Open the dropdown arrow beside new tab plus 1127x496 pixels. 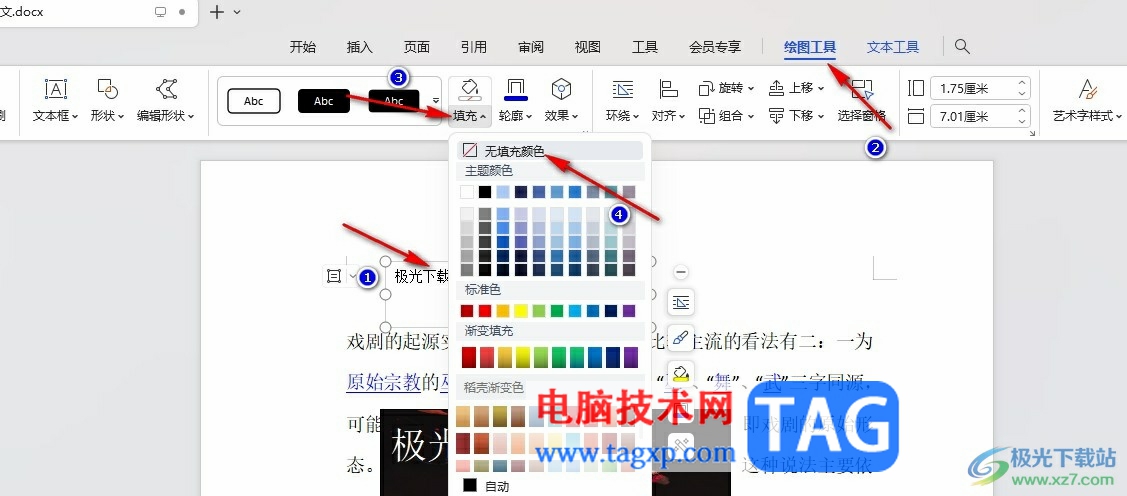coord(238,12)
